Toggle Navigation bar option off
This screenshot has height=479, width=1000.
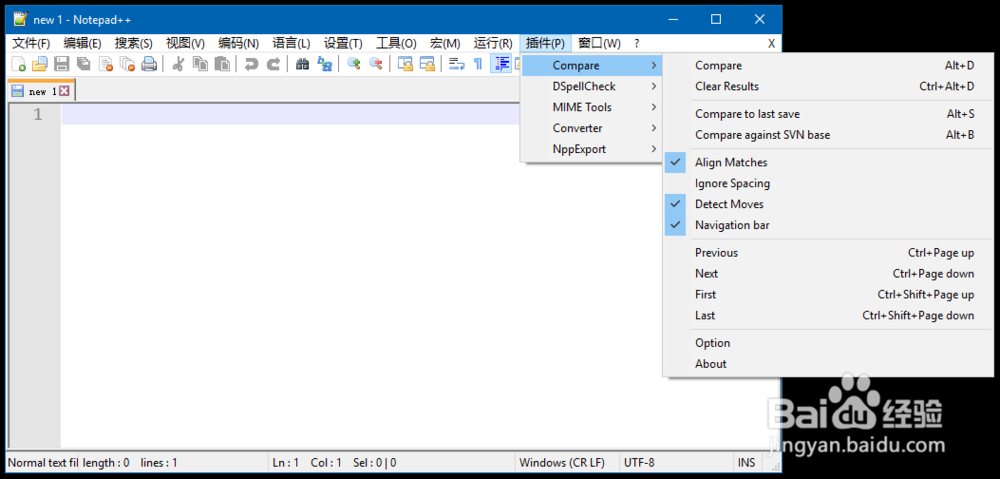coord(829,225)
